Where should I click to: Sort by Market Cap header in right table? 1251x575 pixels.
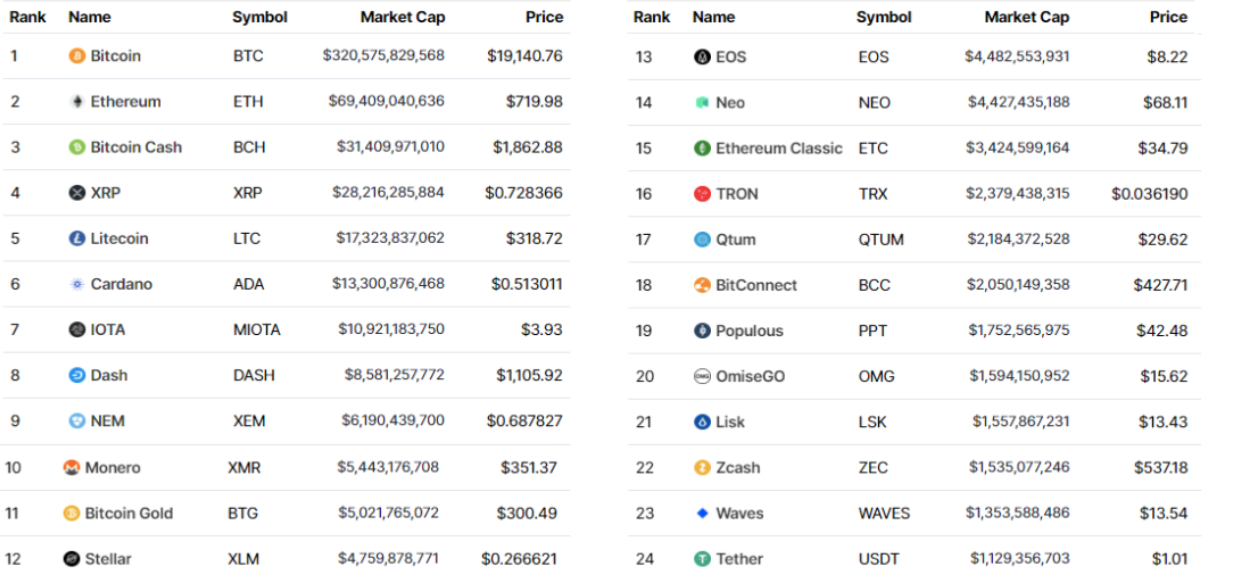pyautogui.click(x=1027, y=17)
